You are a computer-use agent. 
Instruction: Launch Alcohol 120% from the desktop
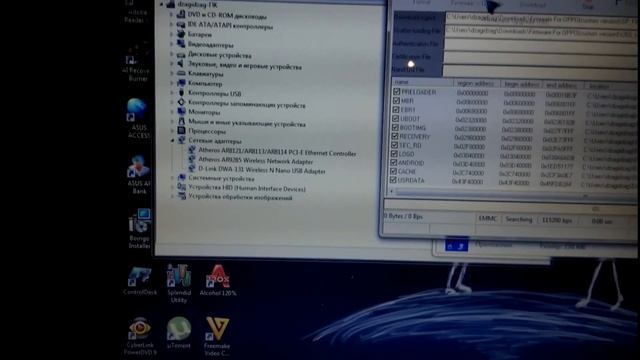(218, 280)
